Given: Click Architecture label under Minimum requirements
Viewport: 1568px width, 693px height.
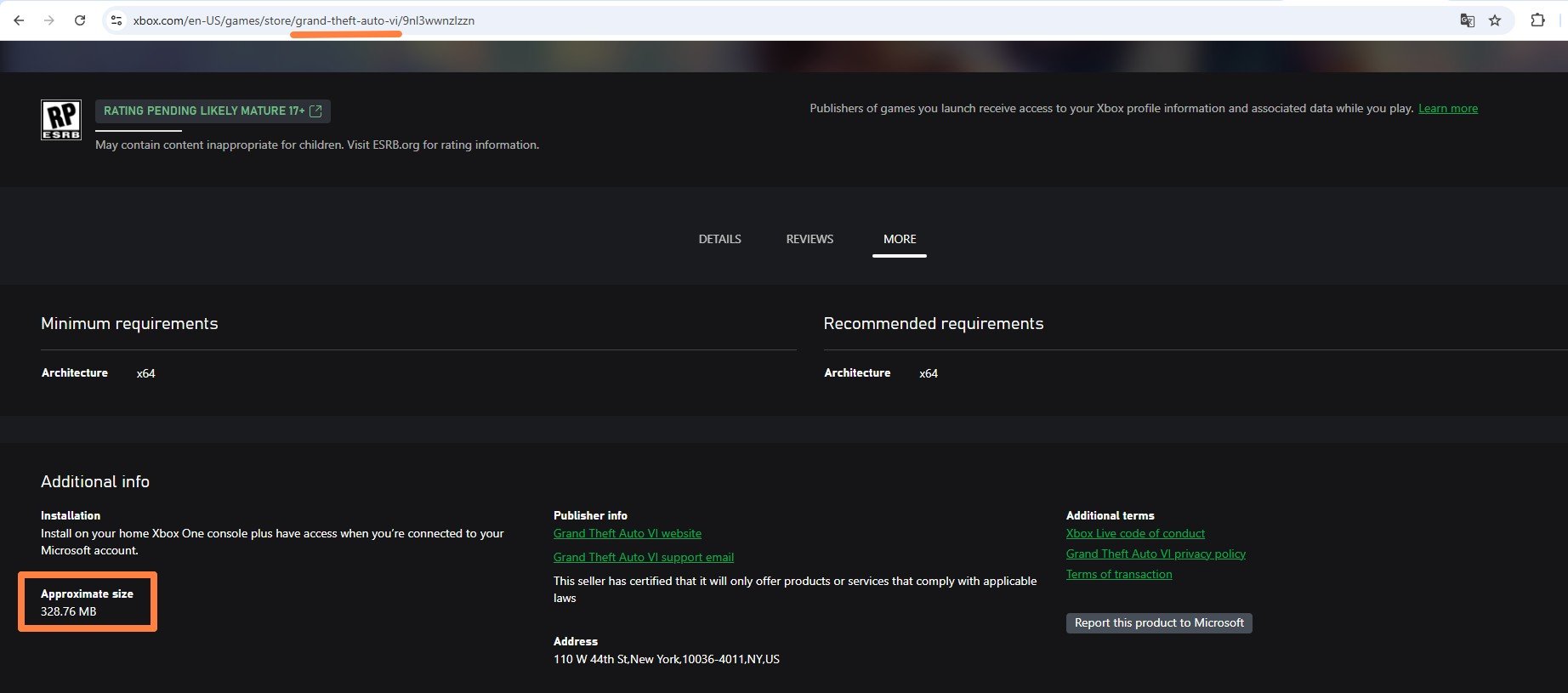Looking at the screenshot, I should coord(75,372).
